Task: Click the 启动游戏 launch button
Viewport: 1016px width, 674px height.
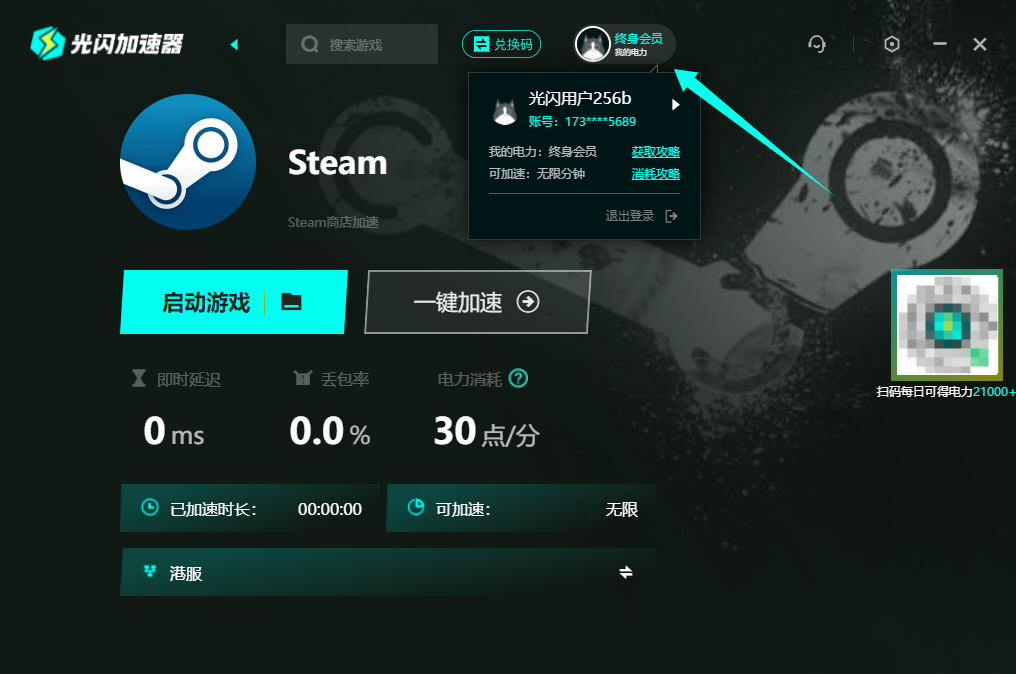Action: 233,302
